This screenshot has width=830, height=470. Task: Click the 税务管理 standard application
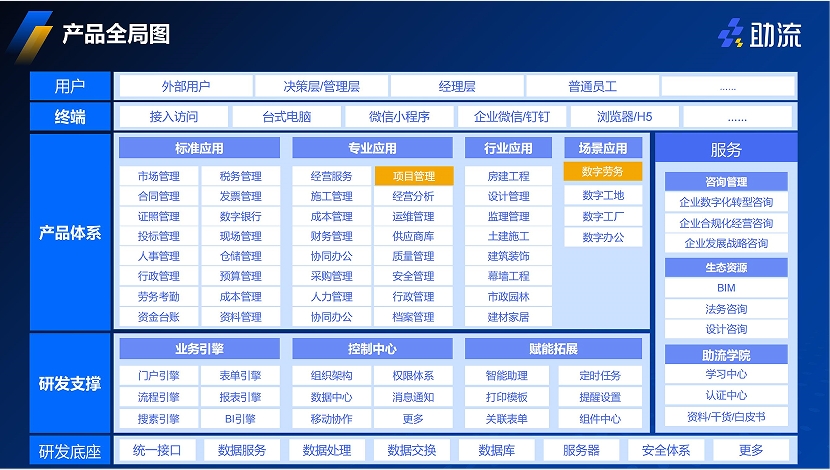point(240,176)
